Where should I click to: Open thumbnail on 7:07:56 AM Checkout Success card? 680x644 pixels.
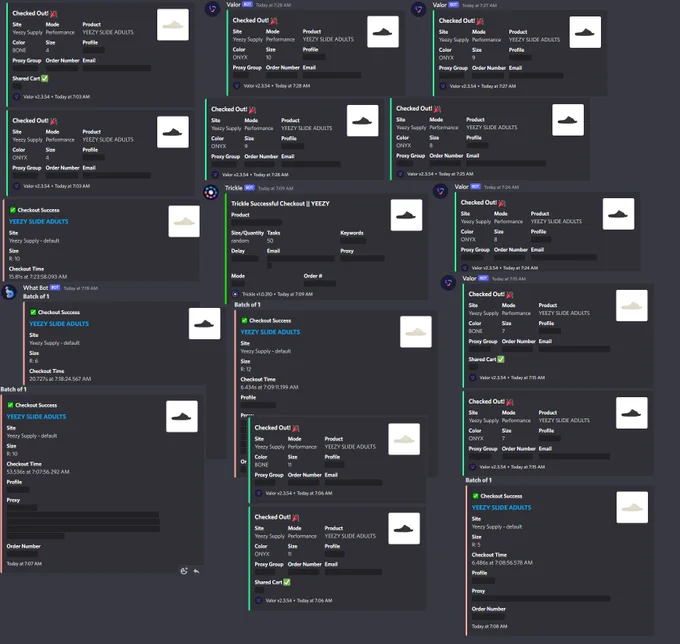[182, 416]
